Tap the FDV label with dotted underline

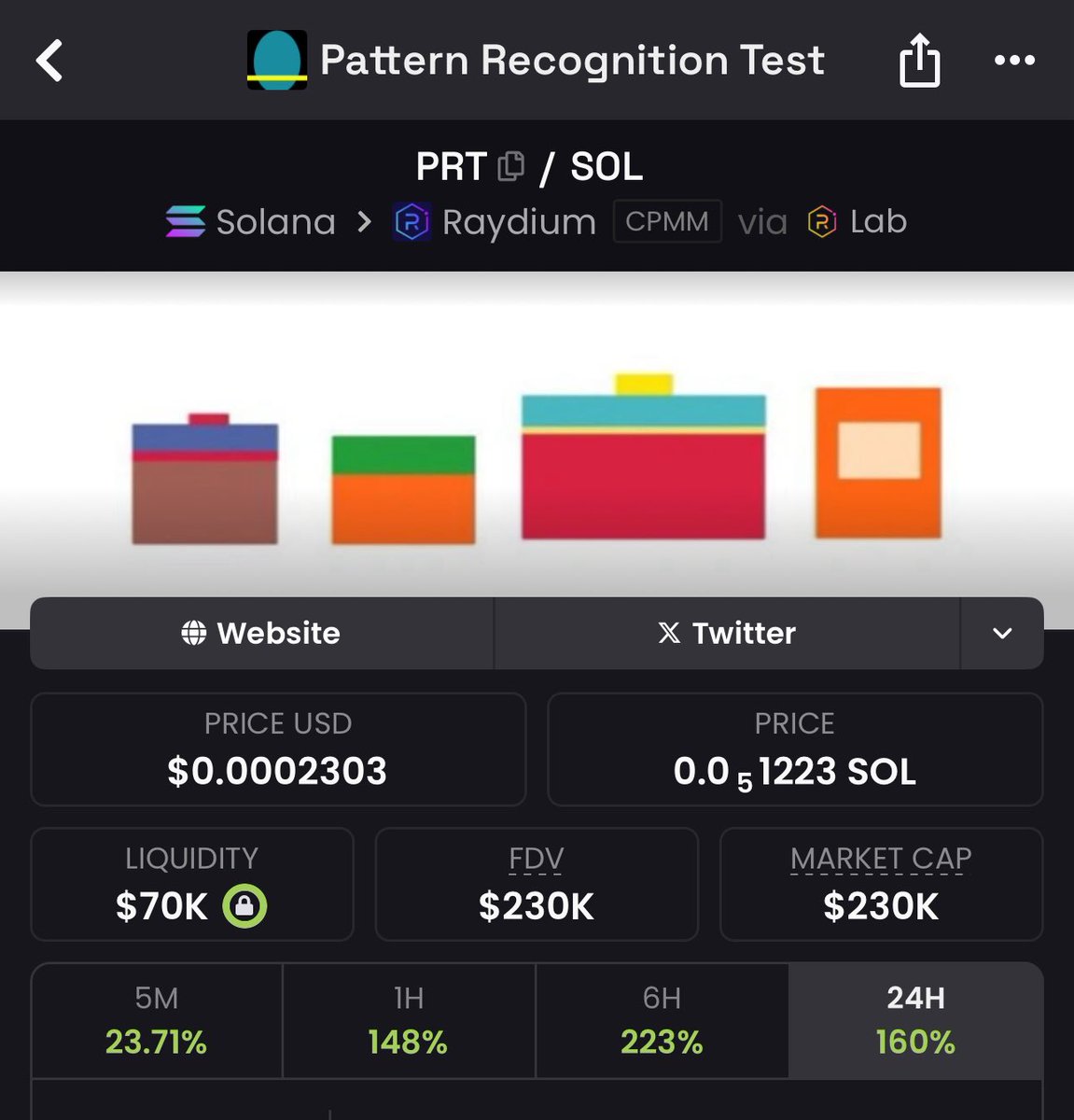click(537, 859)
